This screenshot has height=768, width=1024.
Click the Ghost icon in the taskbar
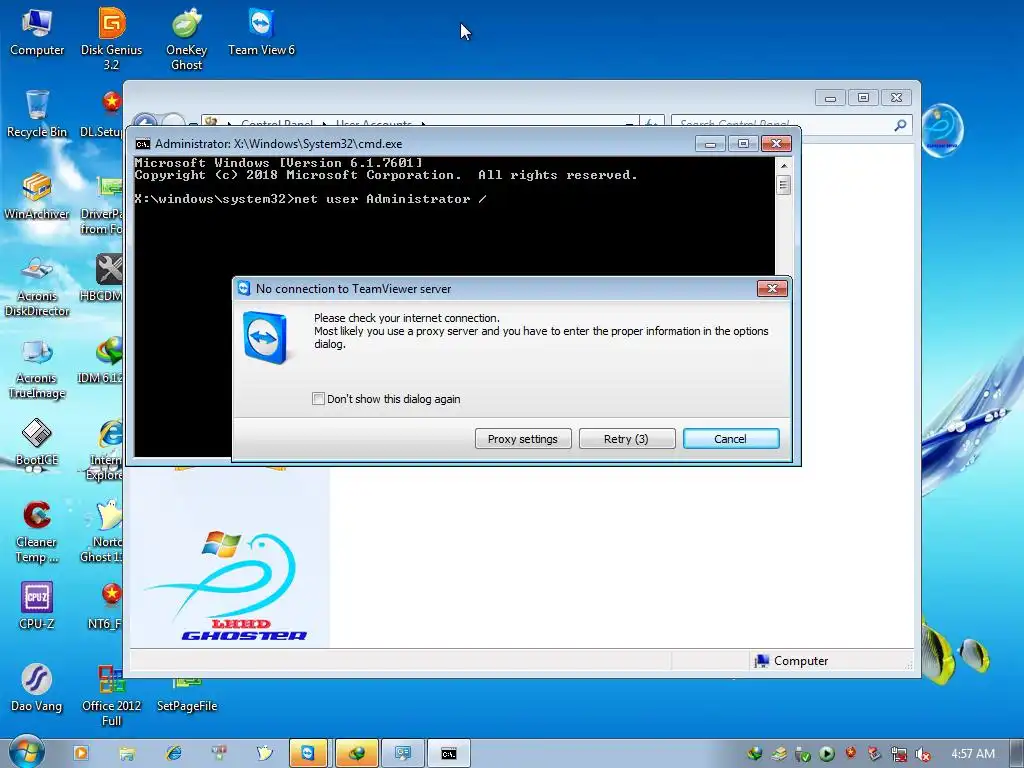[x=264, y=753]
